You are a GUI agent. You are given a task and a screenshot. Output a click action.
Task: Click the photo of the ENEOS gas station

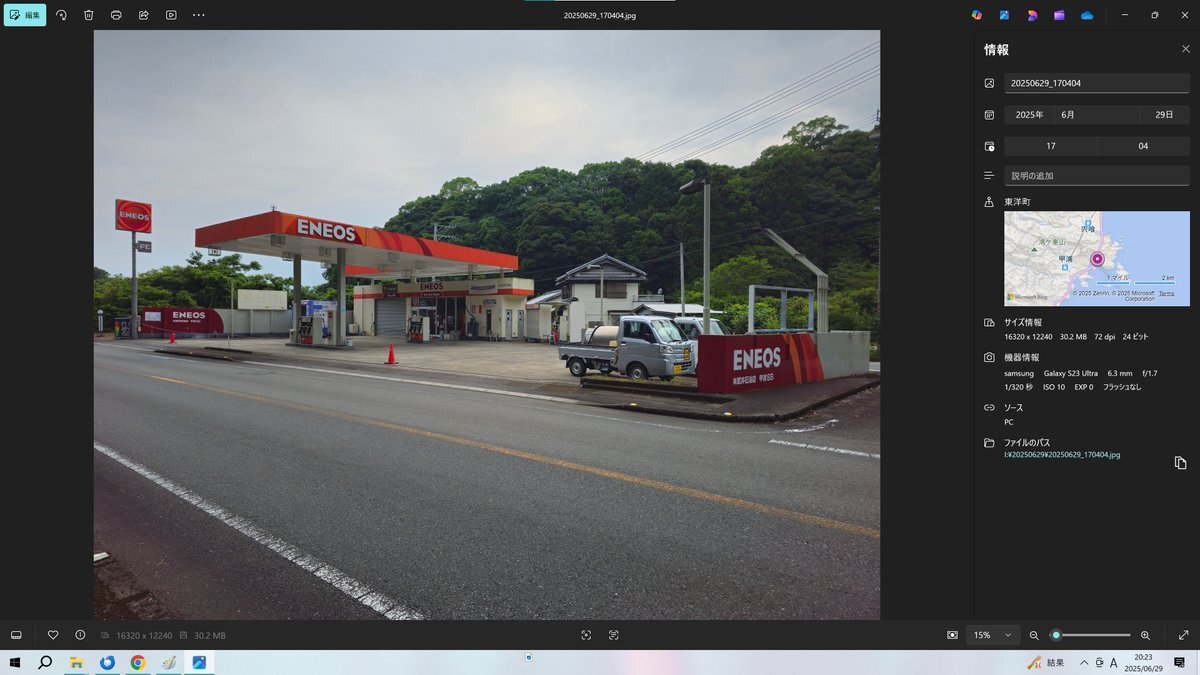click(487, 325)
